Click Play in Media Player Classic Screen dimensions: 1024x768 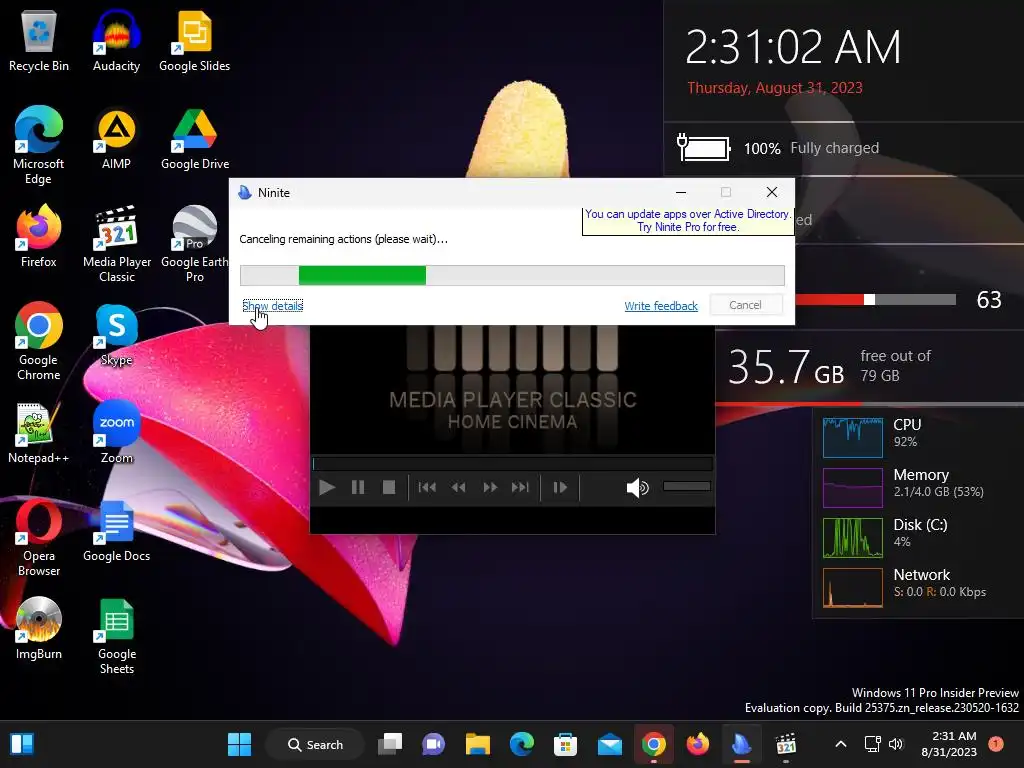(x=327, y=487)
